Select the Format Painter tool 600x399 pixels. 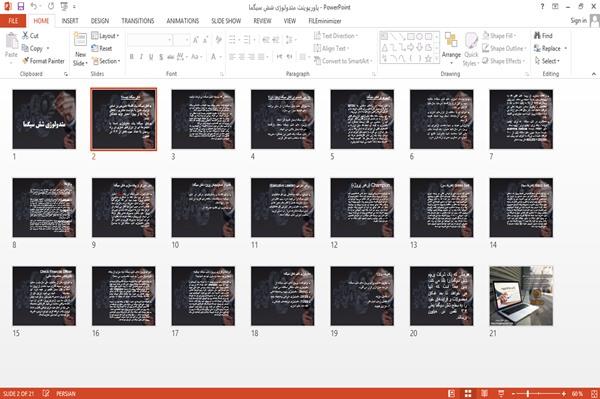43,61
